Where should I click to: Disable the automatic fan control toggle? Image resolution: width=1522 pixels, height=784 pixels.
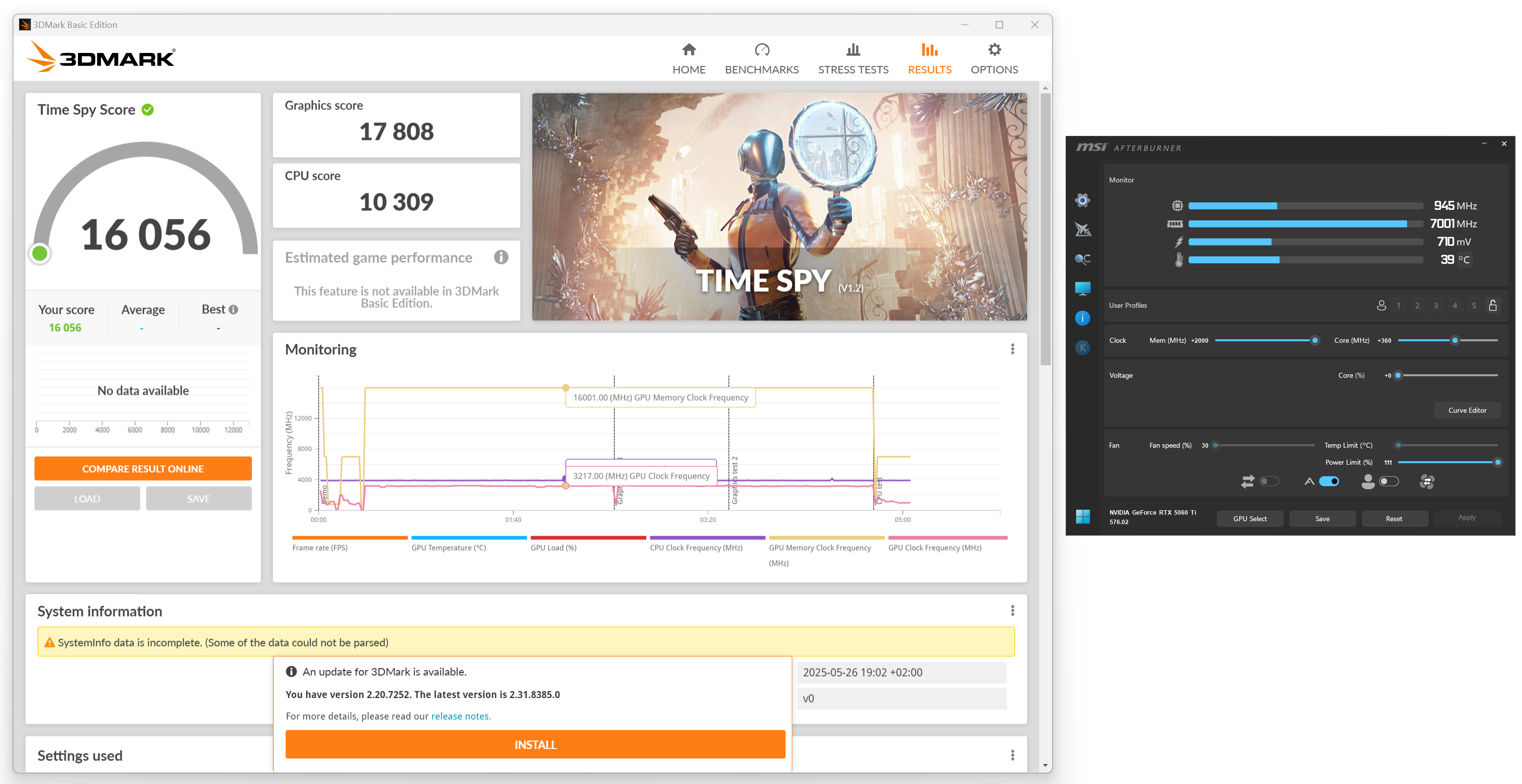pyautogui.click(x=1329, y=482)
